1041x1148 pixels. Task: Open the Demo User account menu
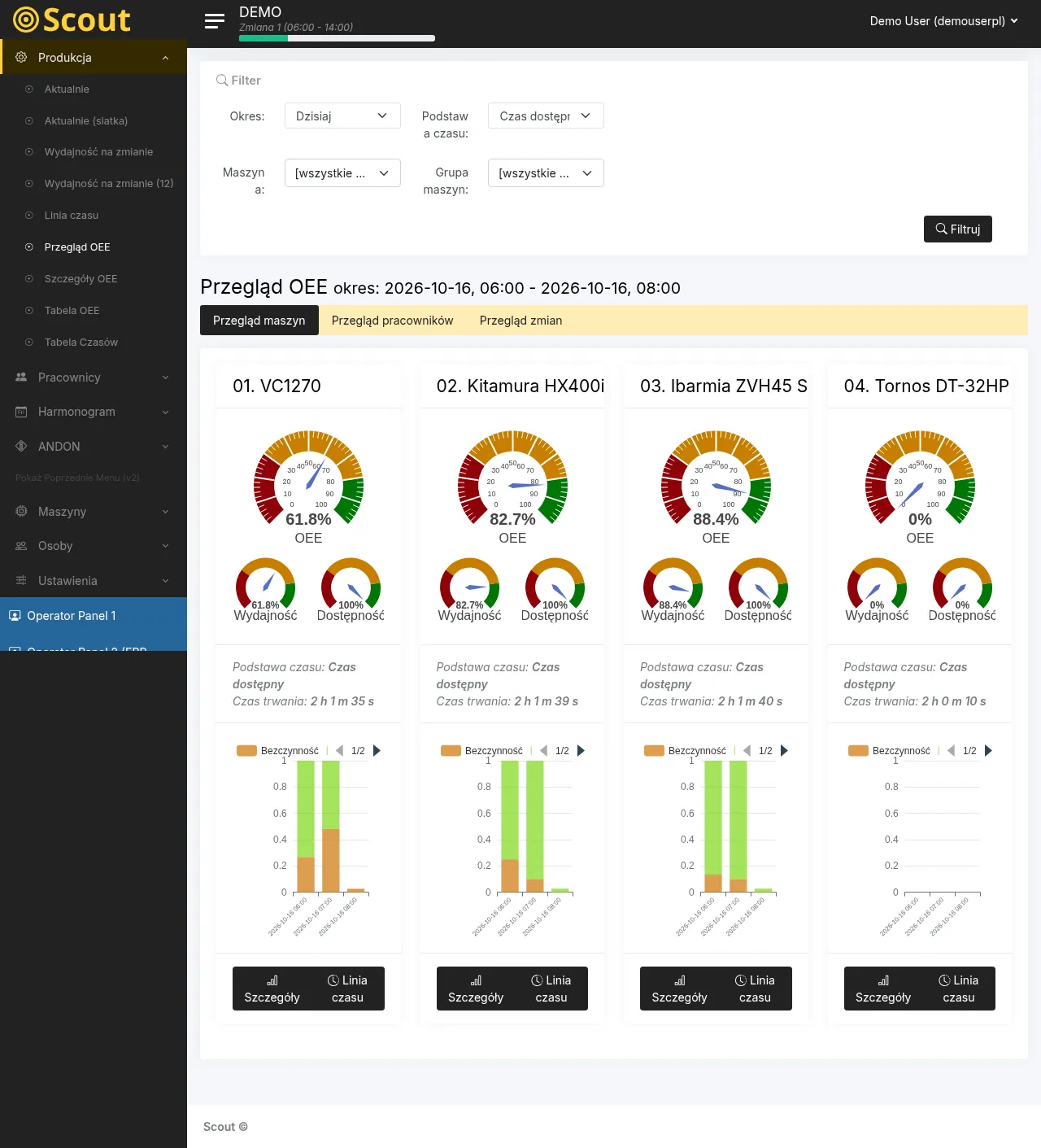click(x=943, y=21)
